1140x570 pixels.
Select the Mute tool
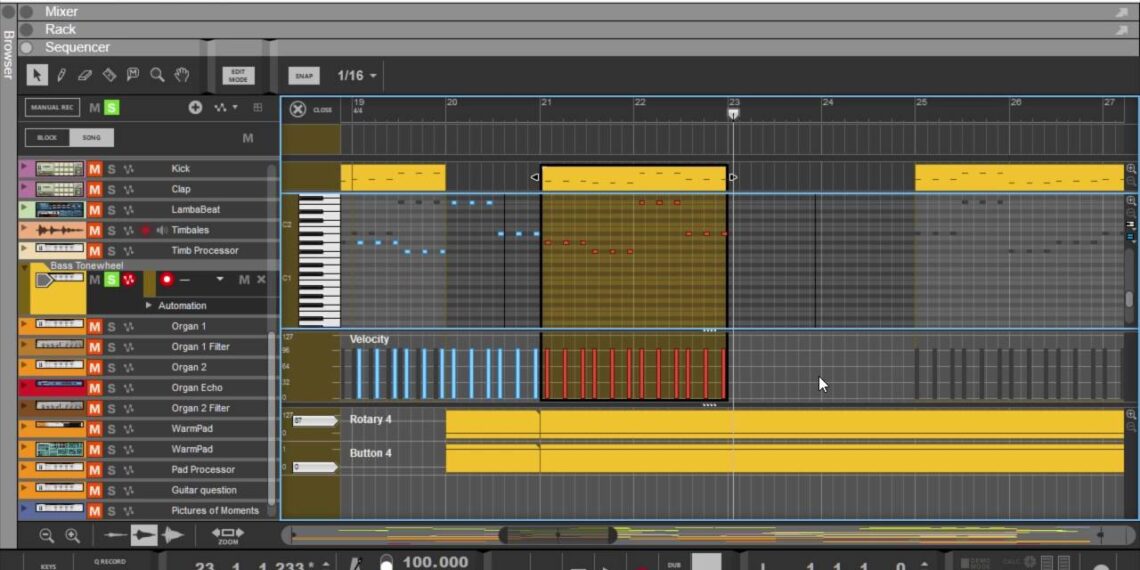[133, 75]
